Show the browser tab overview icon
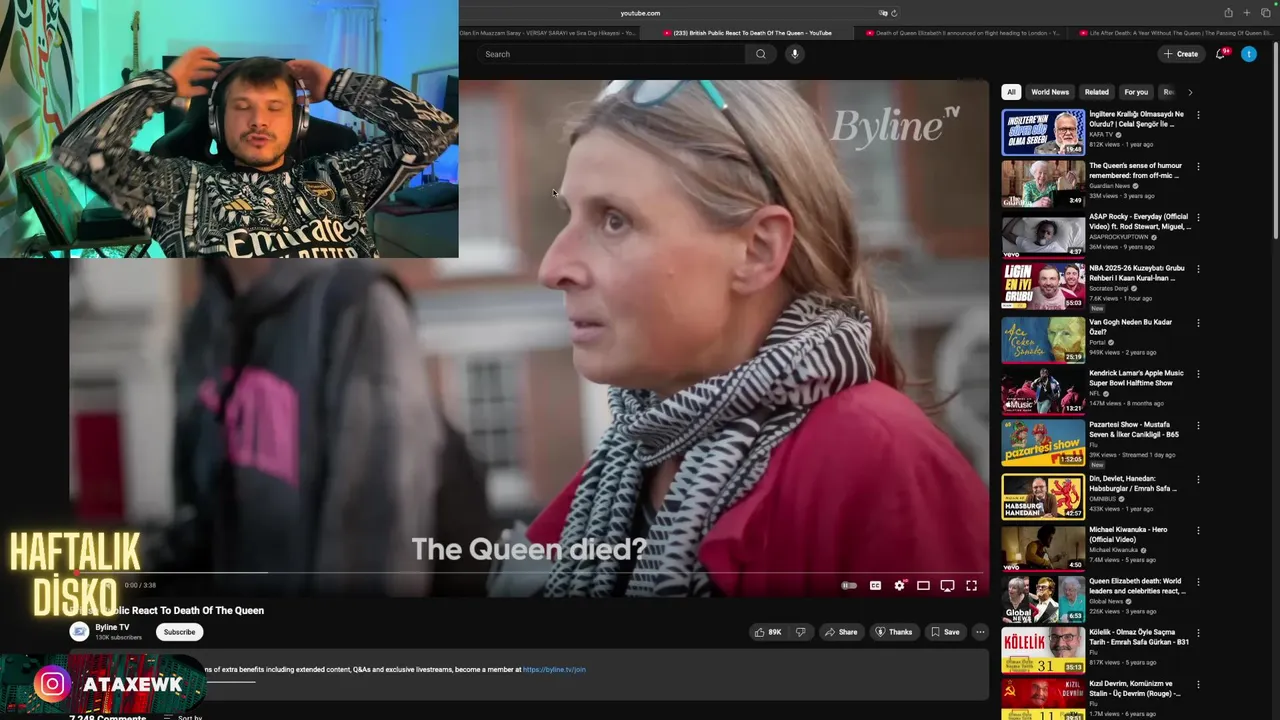This screenshot has width=1280, height=720. [x=1264, y=13]
